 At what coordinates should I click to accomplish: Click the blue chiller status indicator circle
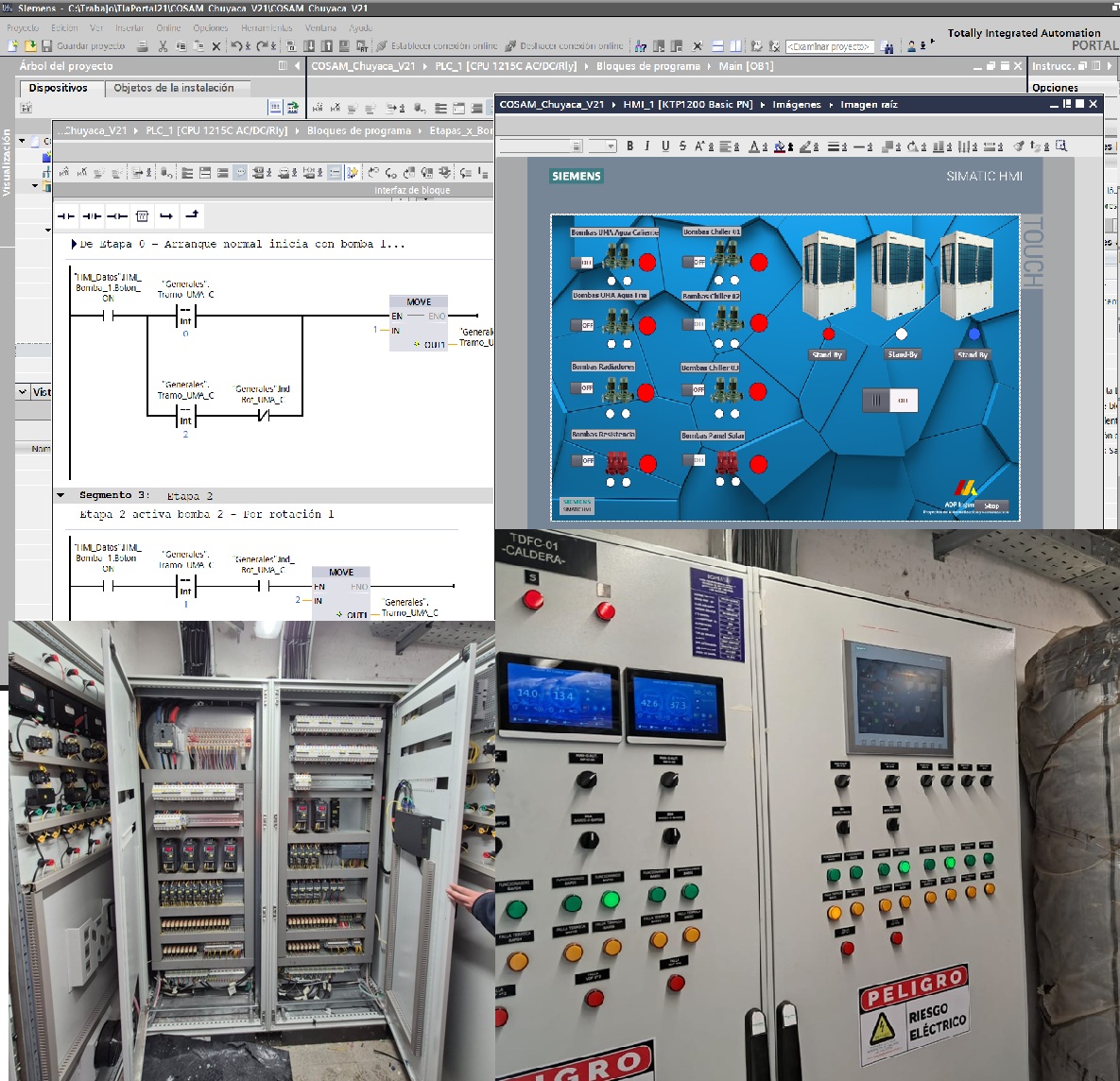(974, 334)
